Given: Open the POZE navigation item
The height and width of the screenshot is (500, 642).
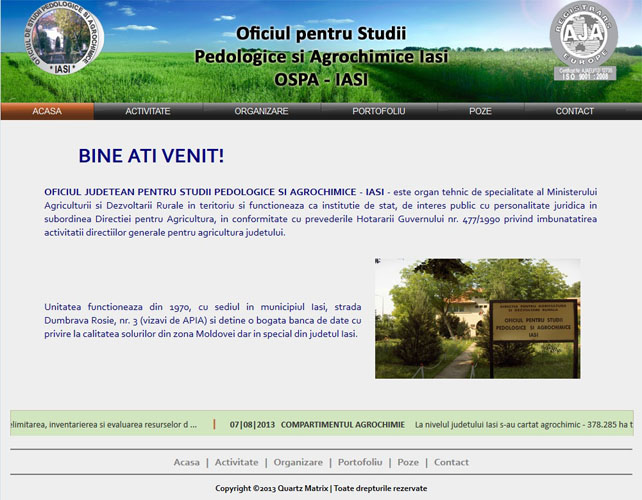Looking at the screenshot, I should 480,111.
